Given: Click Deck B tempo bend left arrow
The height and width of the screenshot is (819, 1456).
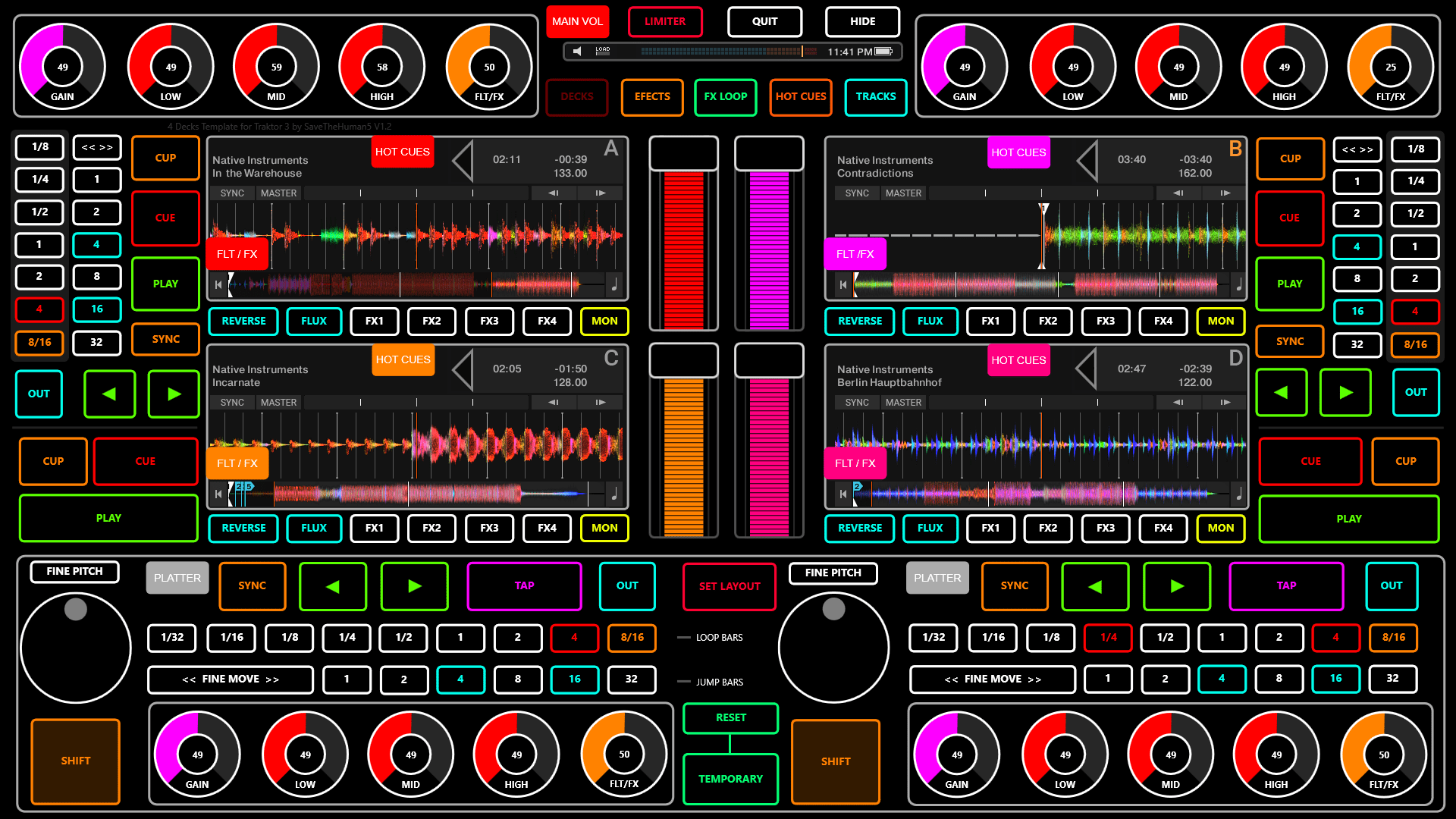Looking at the screenshot, I should point(1178,193).
